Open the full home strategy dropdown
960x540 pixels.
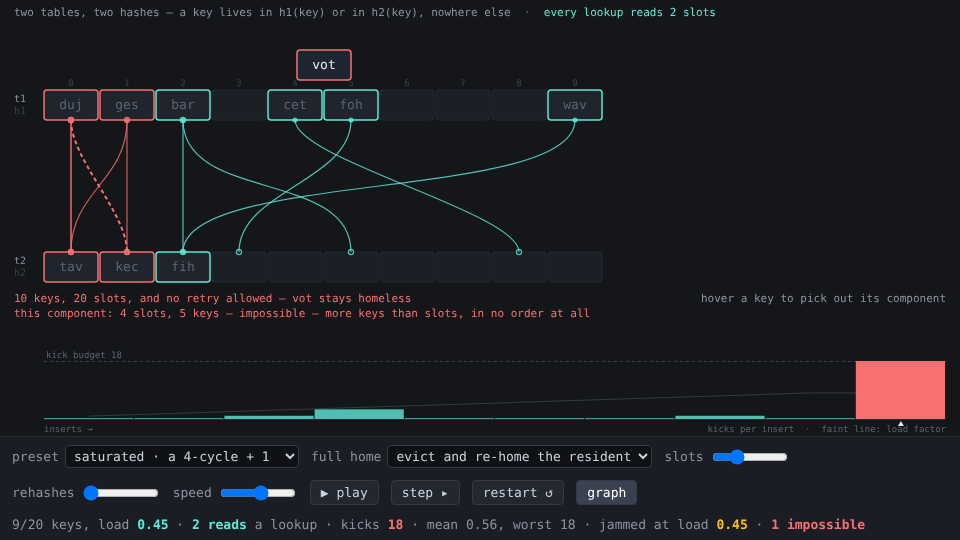click(x=519, y=457)
